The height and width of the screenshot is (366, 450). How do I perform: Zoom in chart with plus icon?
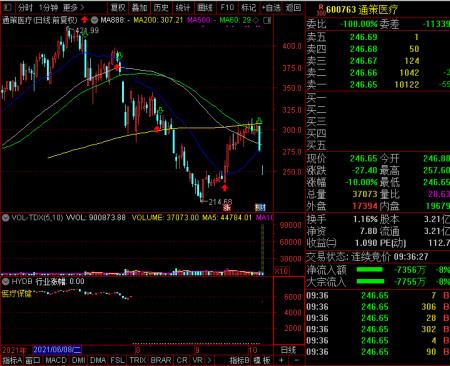click(x=281, y=360)
